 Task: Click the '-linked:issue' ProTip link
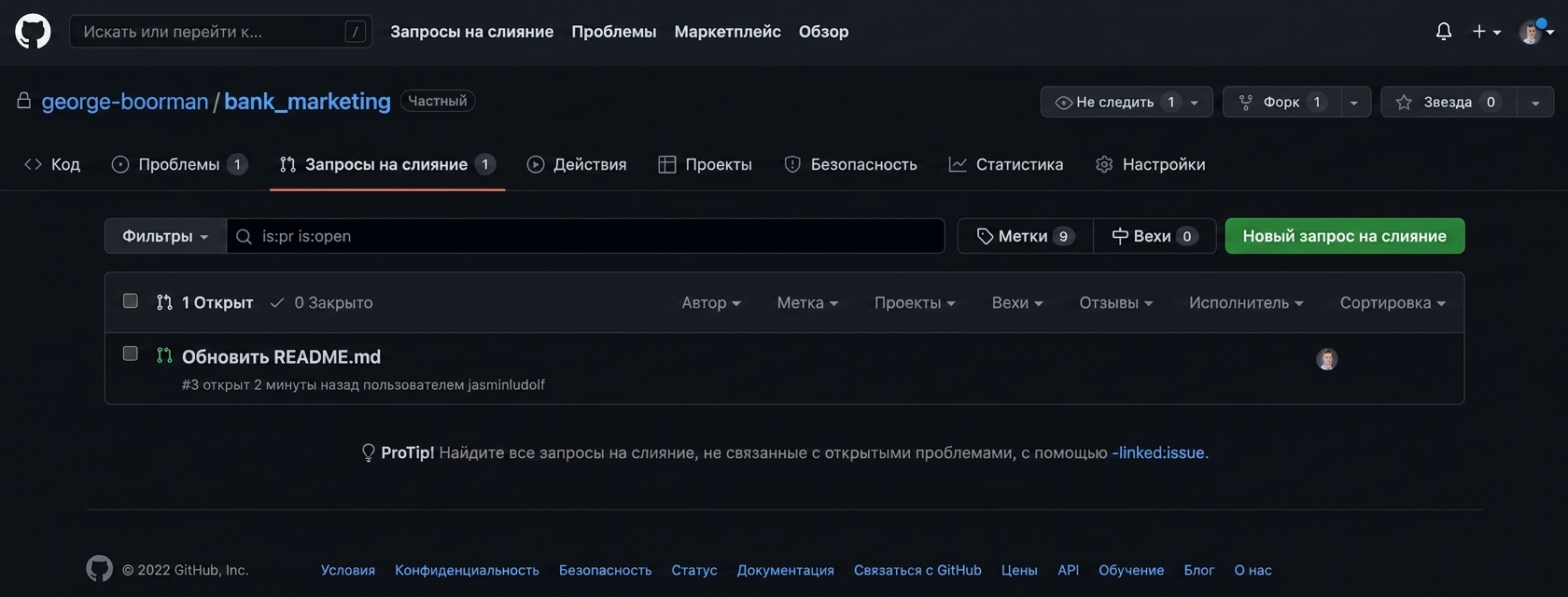(1160, 452)
